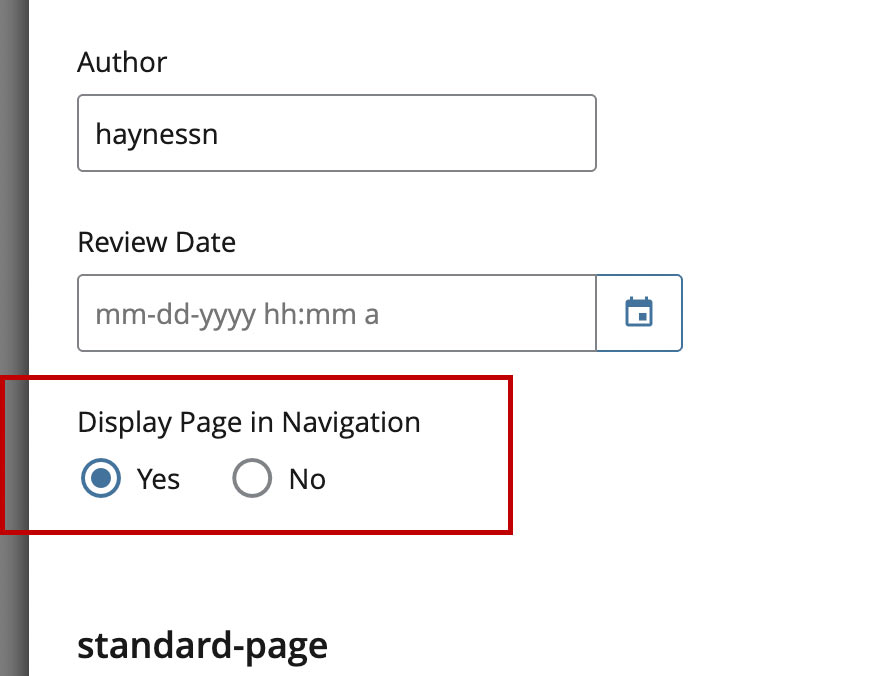Select Yes for Display Page in Navigation
This screenshot has width=896, height=676.
100,478
